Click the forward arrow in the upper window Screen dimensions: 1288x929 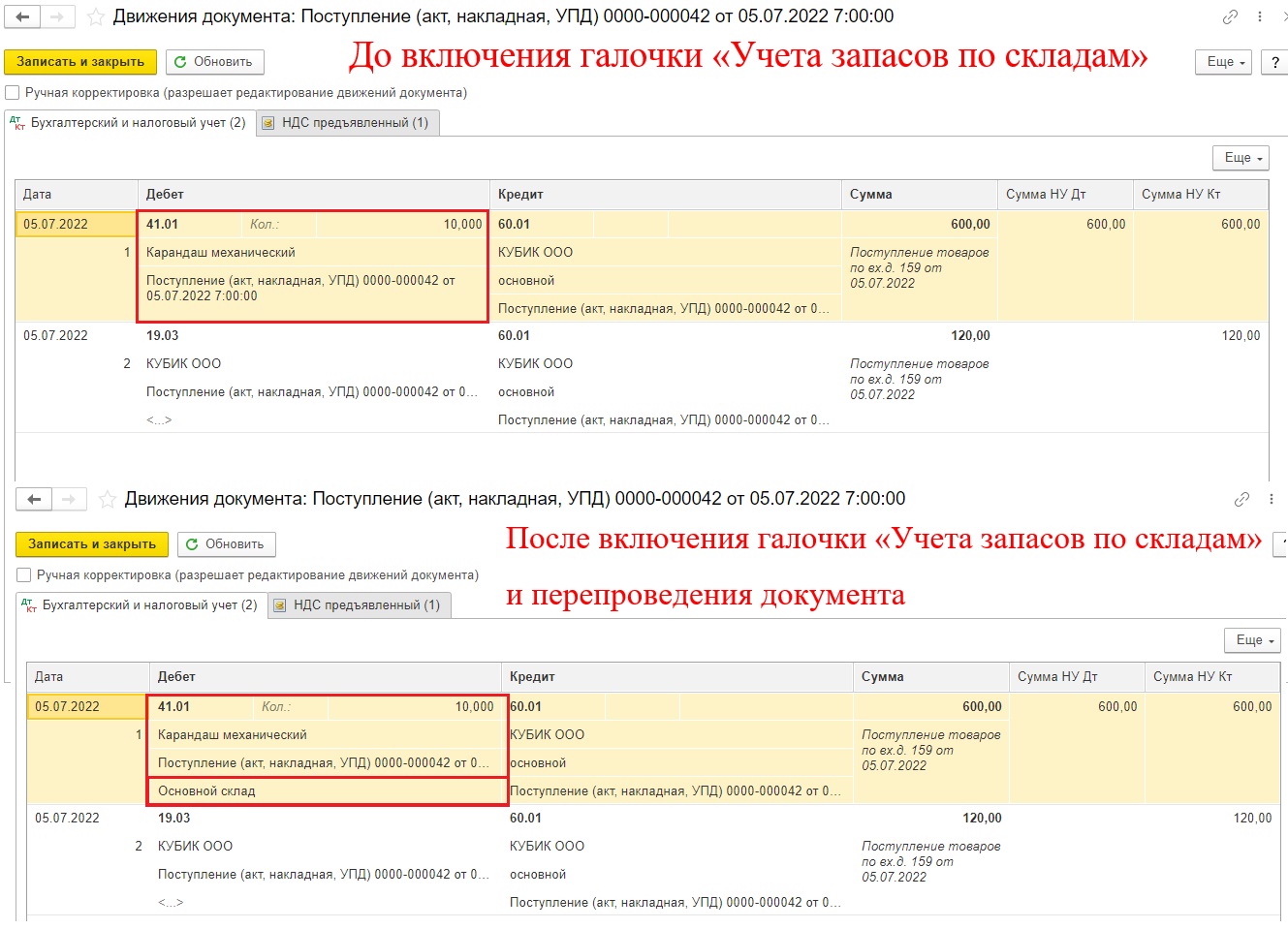57,16
